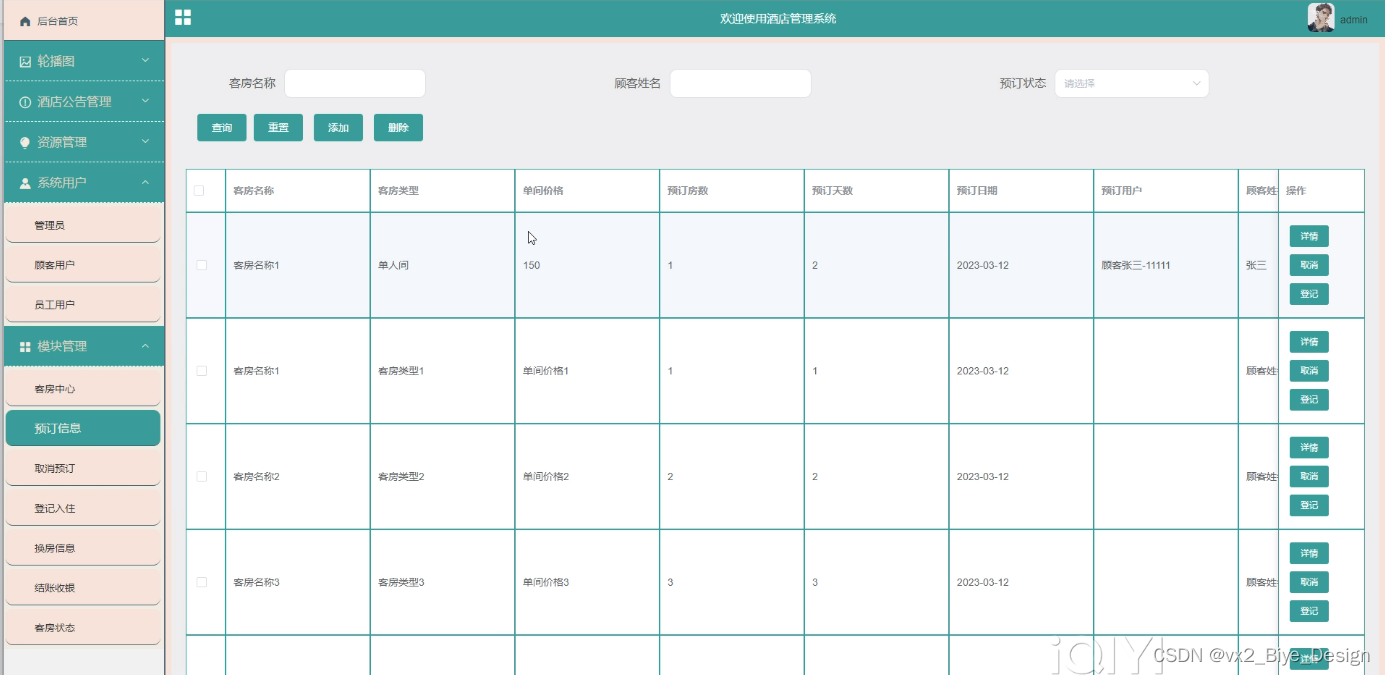Click 取消 in the 客房类型2 row

[x=1309, y=476]
